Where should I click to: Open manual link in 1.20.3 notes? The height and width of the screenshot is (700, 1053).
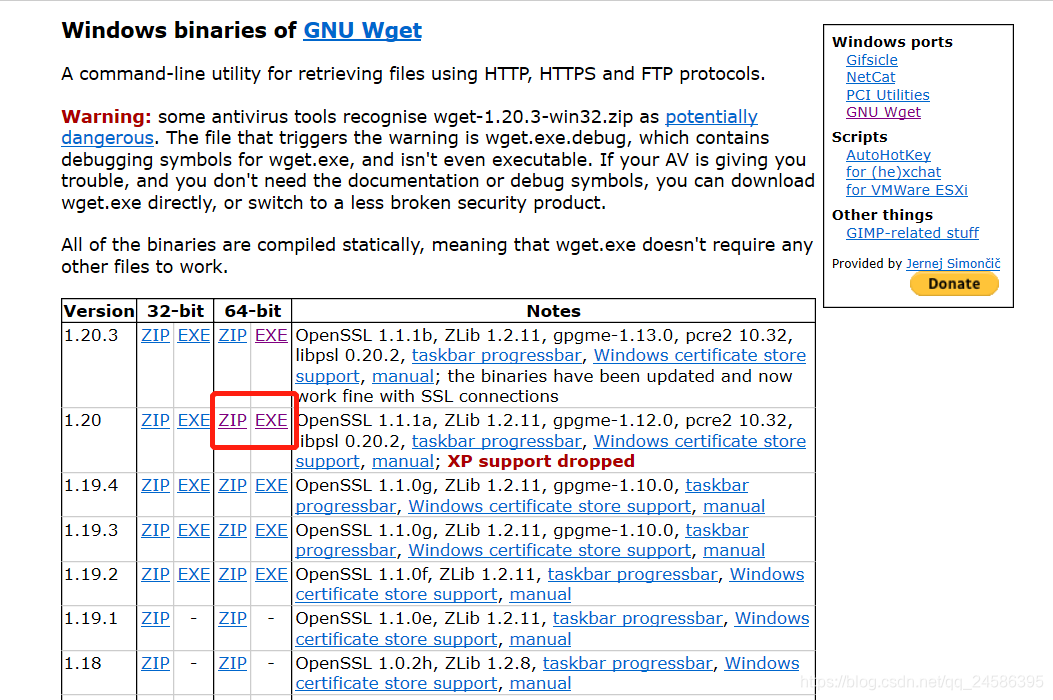point(403,377)
